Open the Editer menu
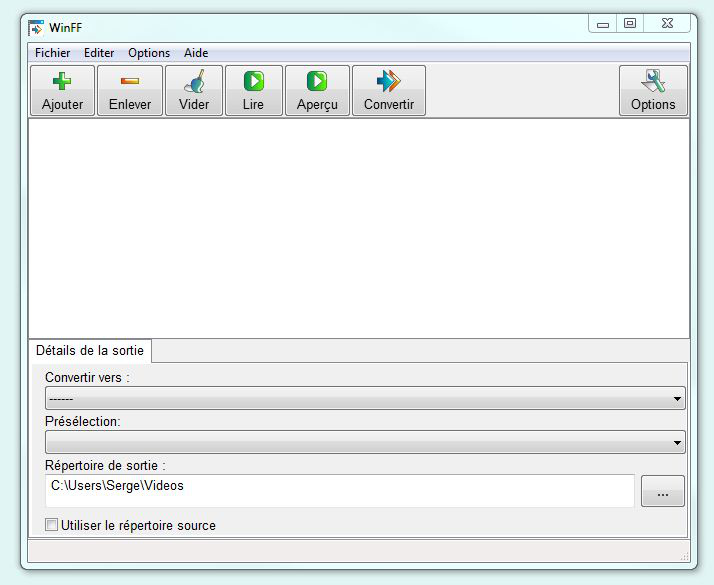The height and width of the screenshot is (585, 714). pos(99,53)
